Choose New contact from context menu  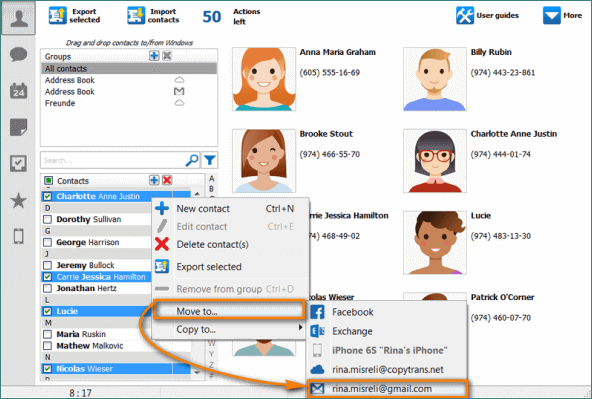tap(230, 209)
